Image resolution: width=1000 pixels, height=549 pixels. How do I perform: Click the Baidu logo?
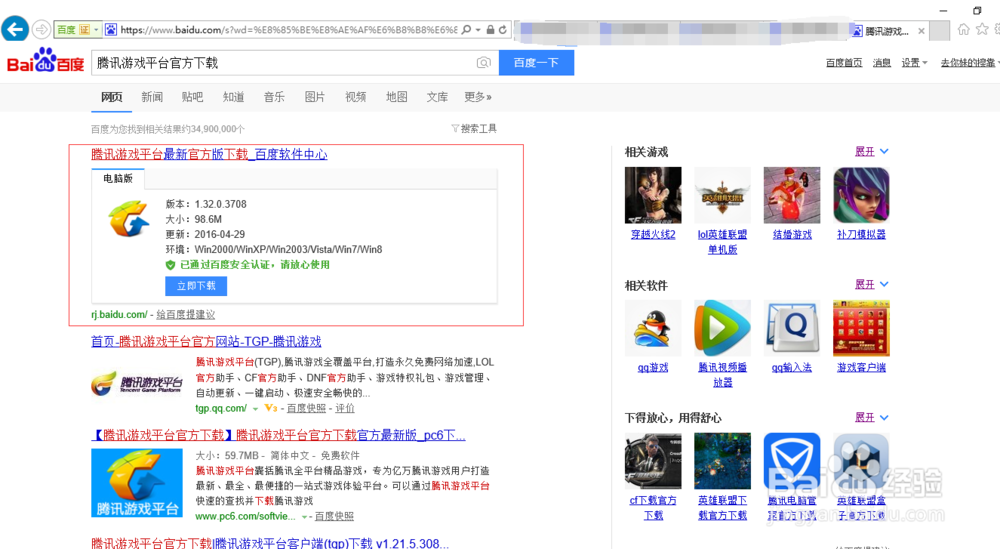45,61
